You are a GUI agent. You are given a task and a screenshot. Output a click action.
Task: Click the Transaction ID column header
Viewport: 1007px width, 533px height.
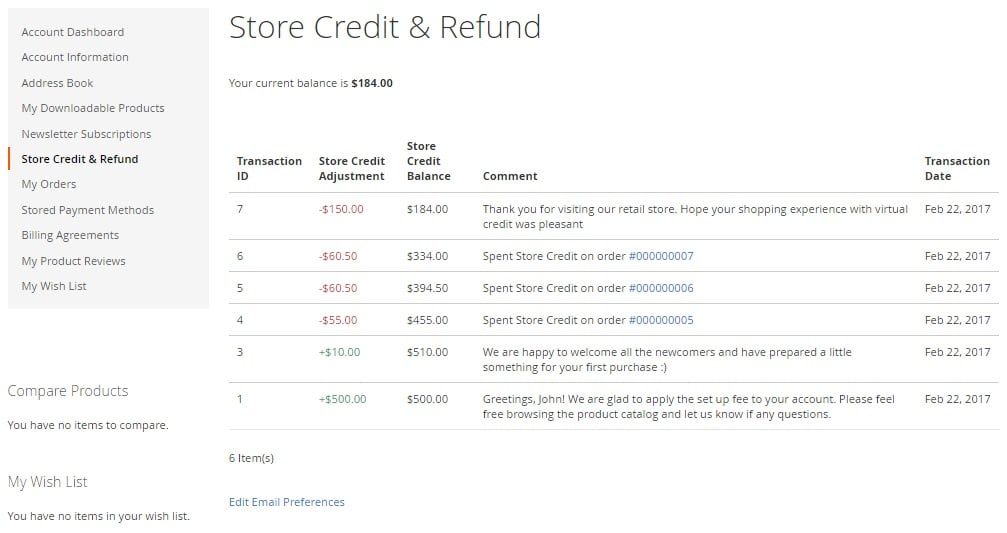[269, 168]
